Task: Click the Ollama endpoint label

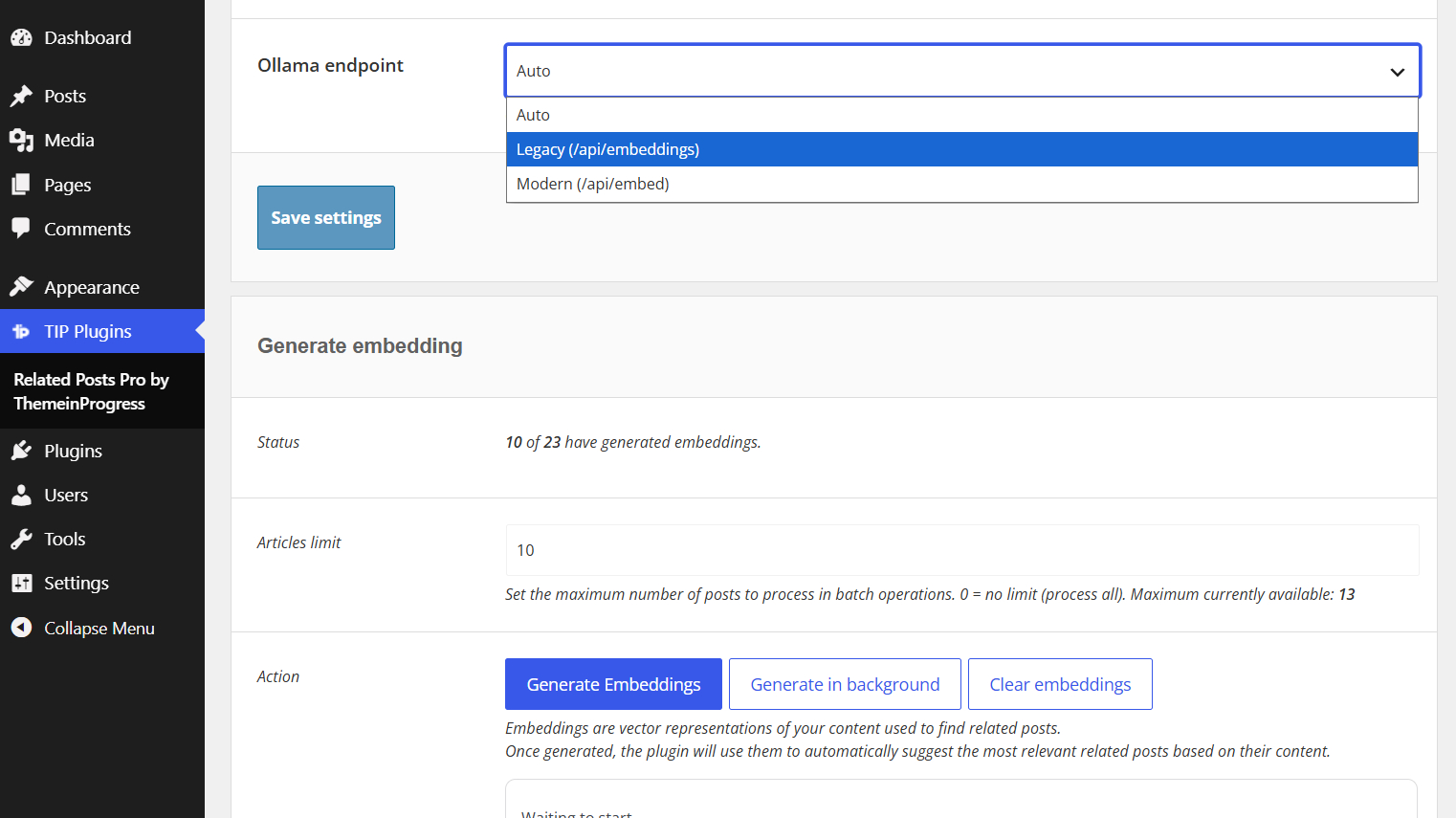Action: click(330, 65)
